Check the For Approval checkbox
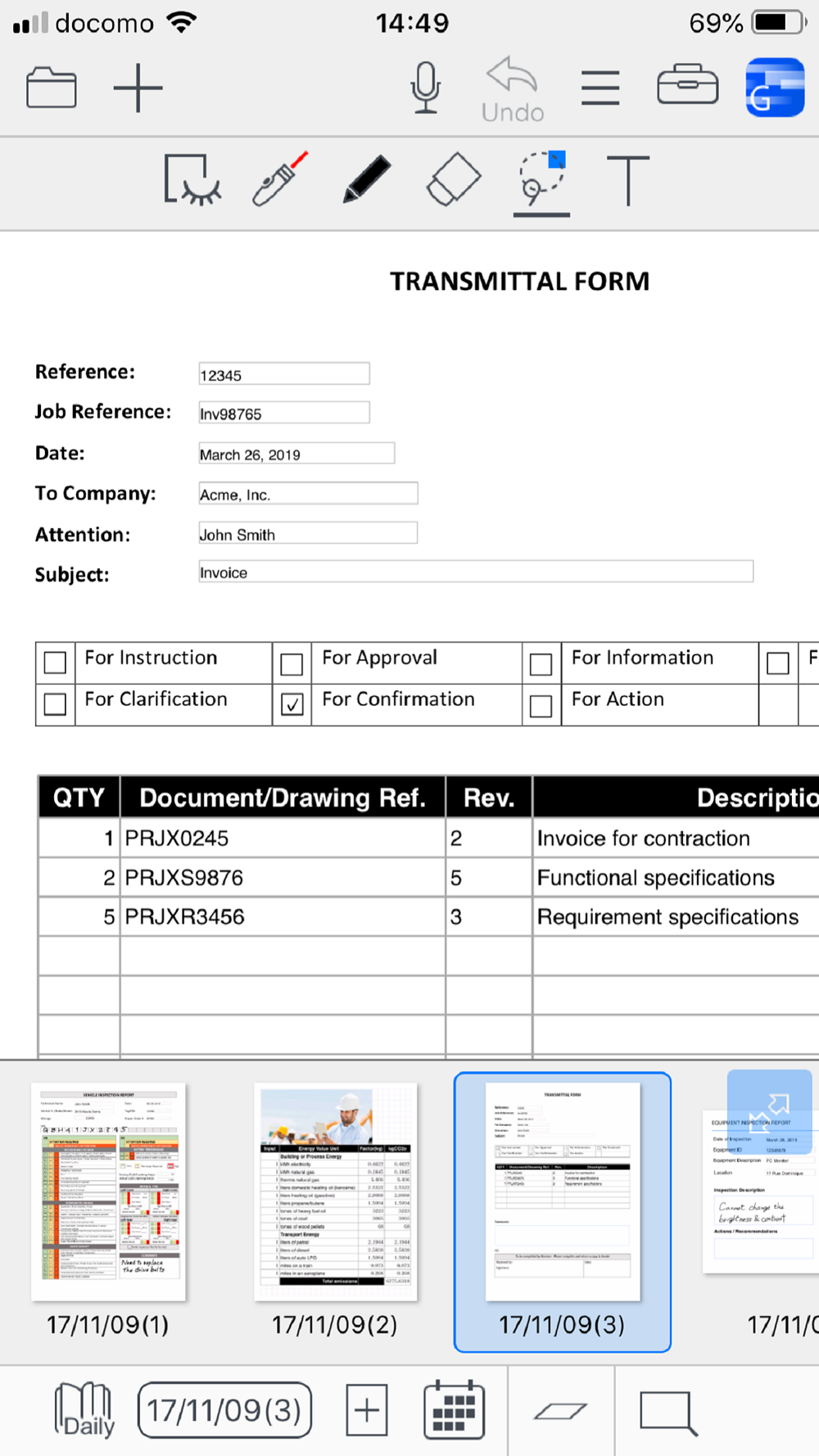This screenshot has height=1456, width=819. pyautogui.click(x=292, y=664)
